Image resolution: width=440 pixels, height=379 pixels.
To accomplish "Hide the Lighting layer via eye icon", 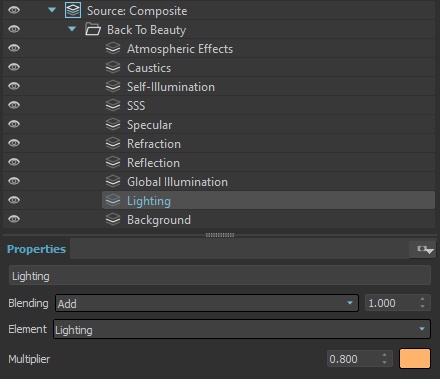I will [x=14, y=200].
